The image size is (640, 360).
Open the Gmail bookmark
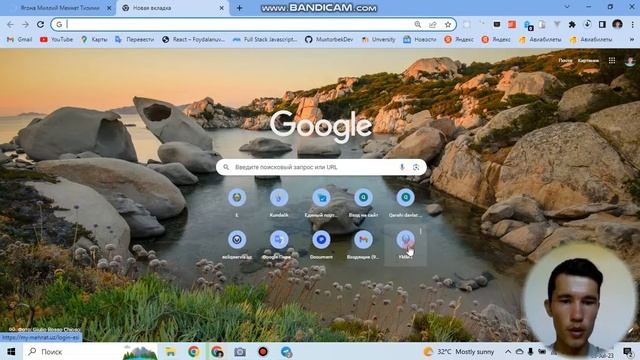point(20,40)
